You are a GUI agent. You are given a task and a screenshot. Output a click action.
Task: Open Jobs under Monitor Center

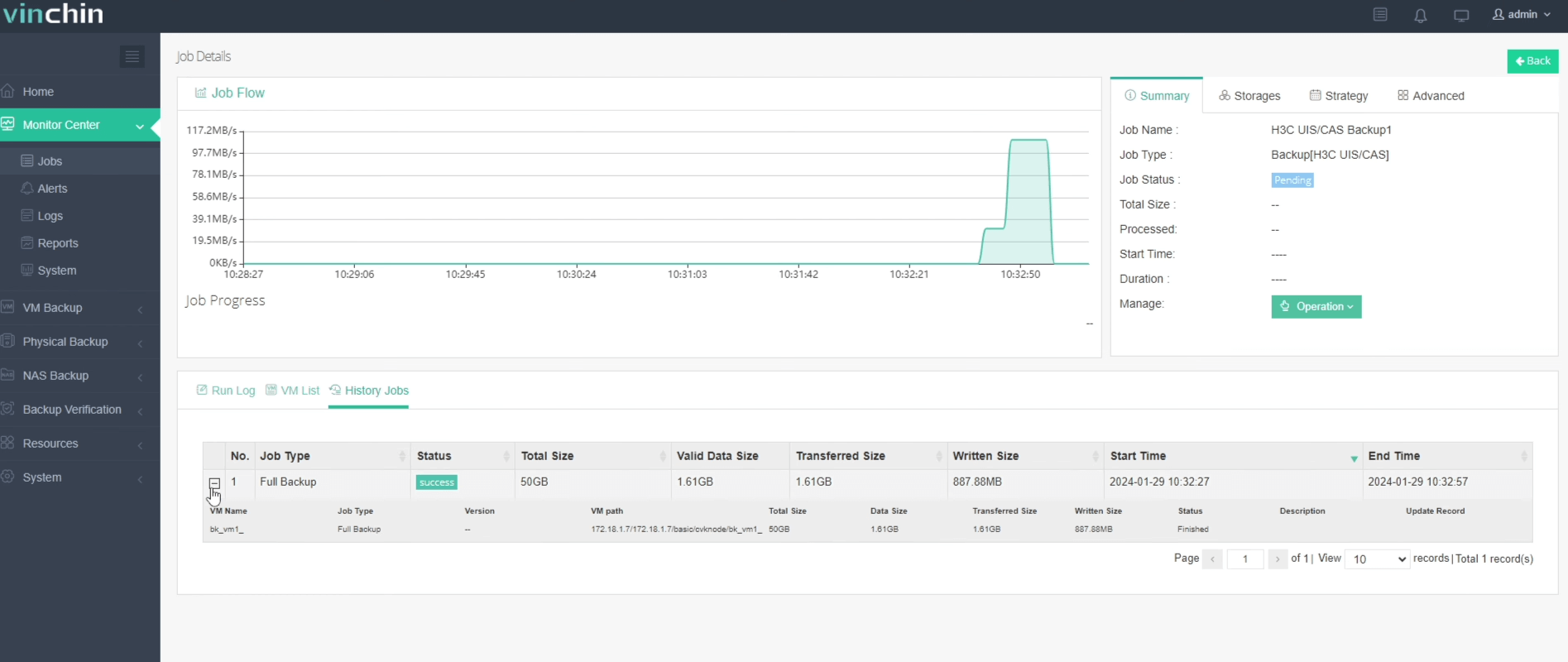click(x=79, y=161)
